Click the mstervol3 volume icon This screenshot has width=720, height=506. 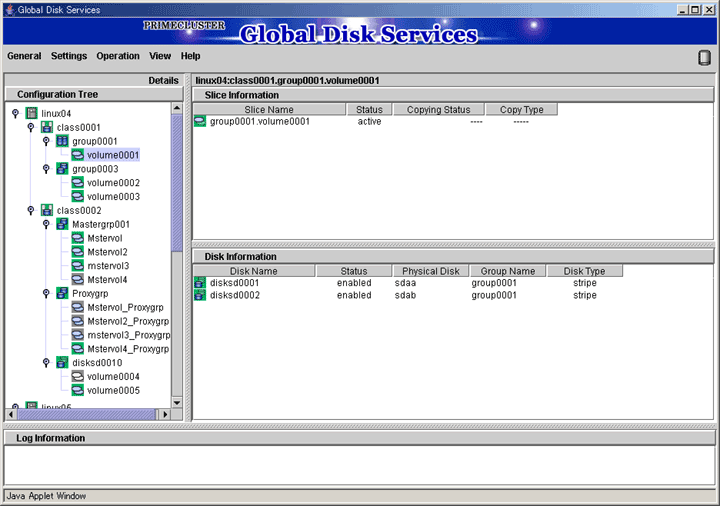coord(78,265)
